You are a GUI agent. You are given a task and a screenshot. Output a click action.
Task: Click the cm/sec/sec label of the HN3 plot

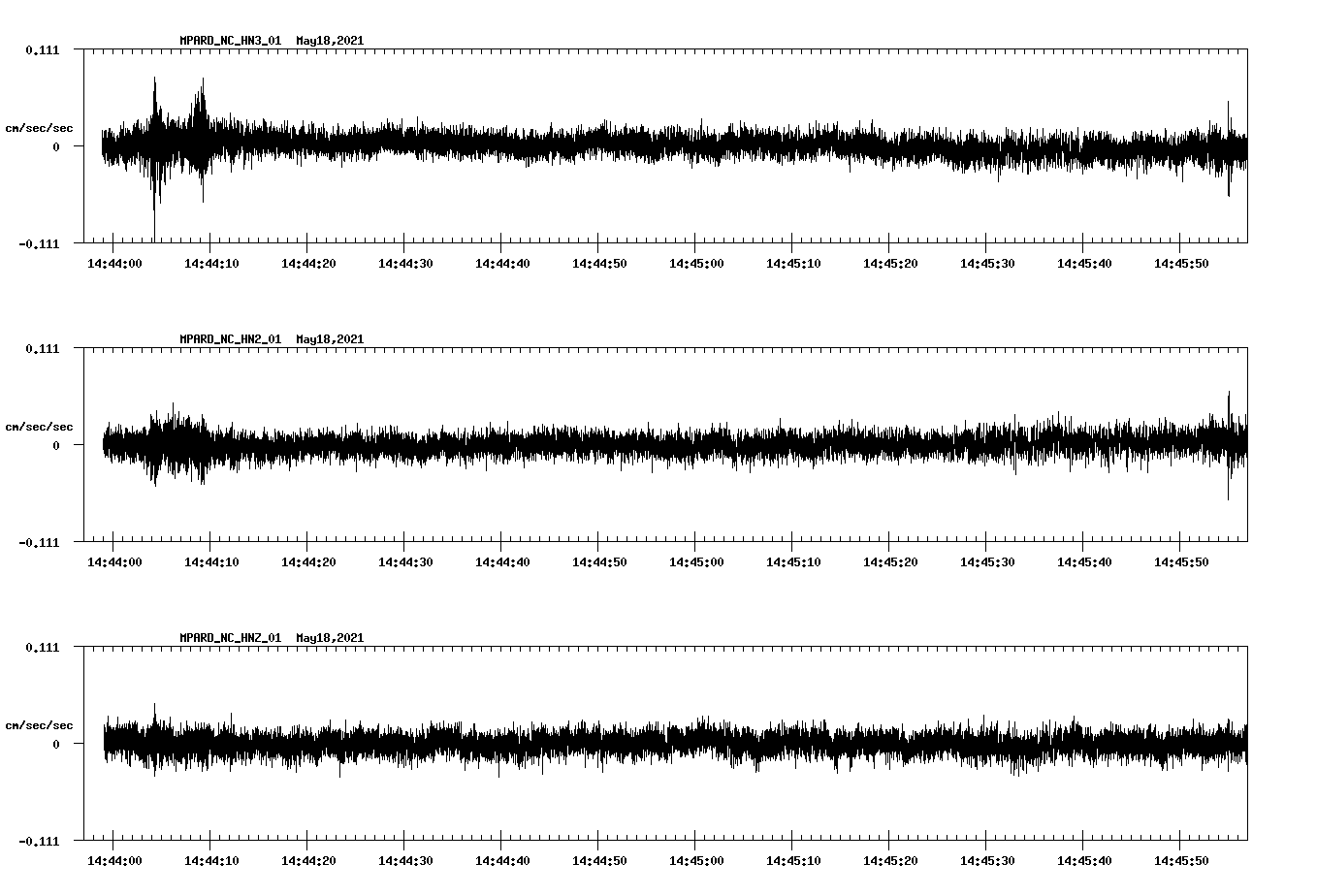click(39, 127)
